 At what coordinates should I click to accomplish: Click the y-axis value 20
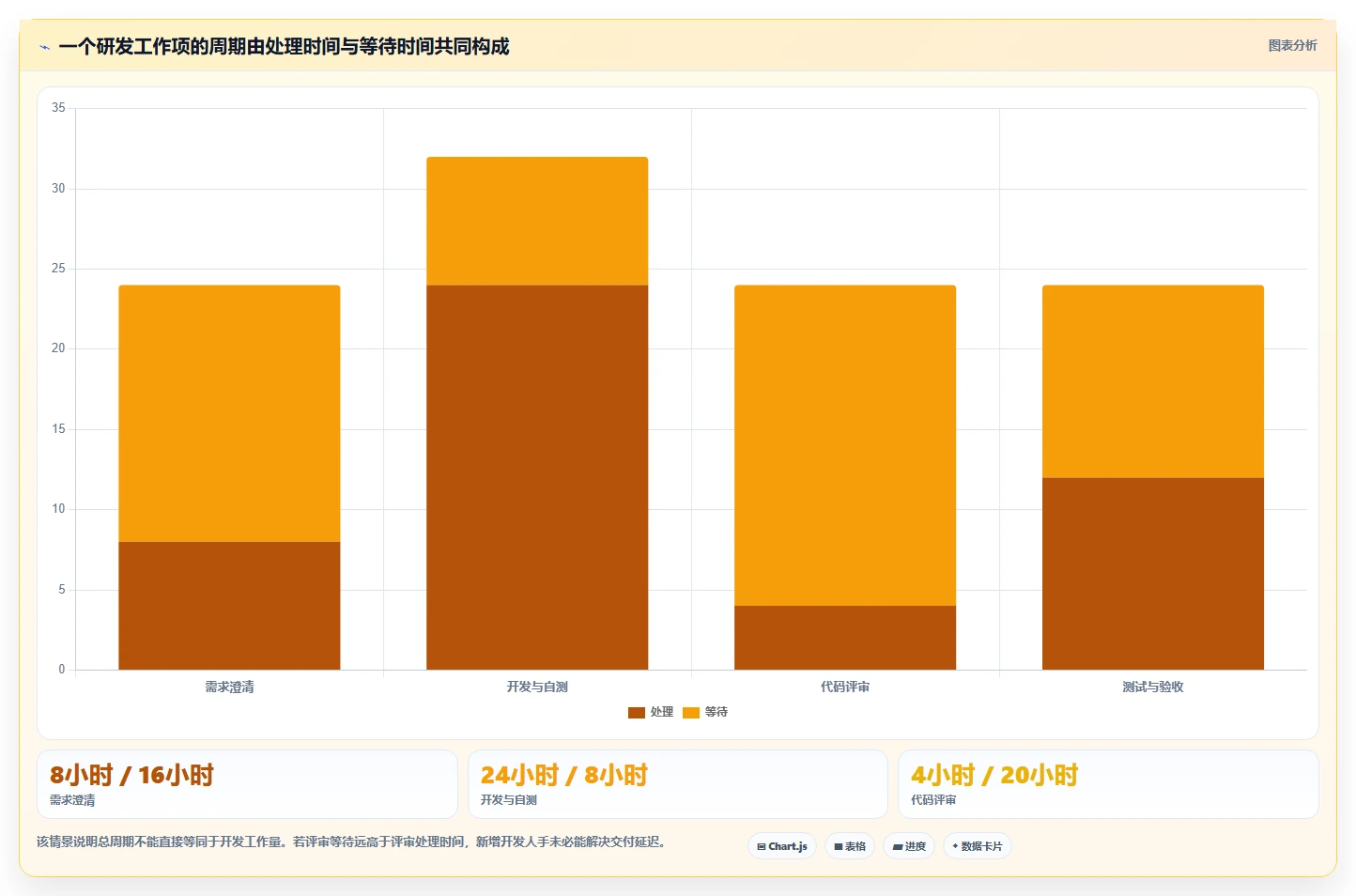click(58, 348)
